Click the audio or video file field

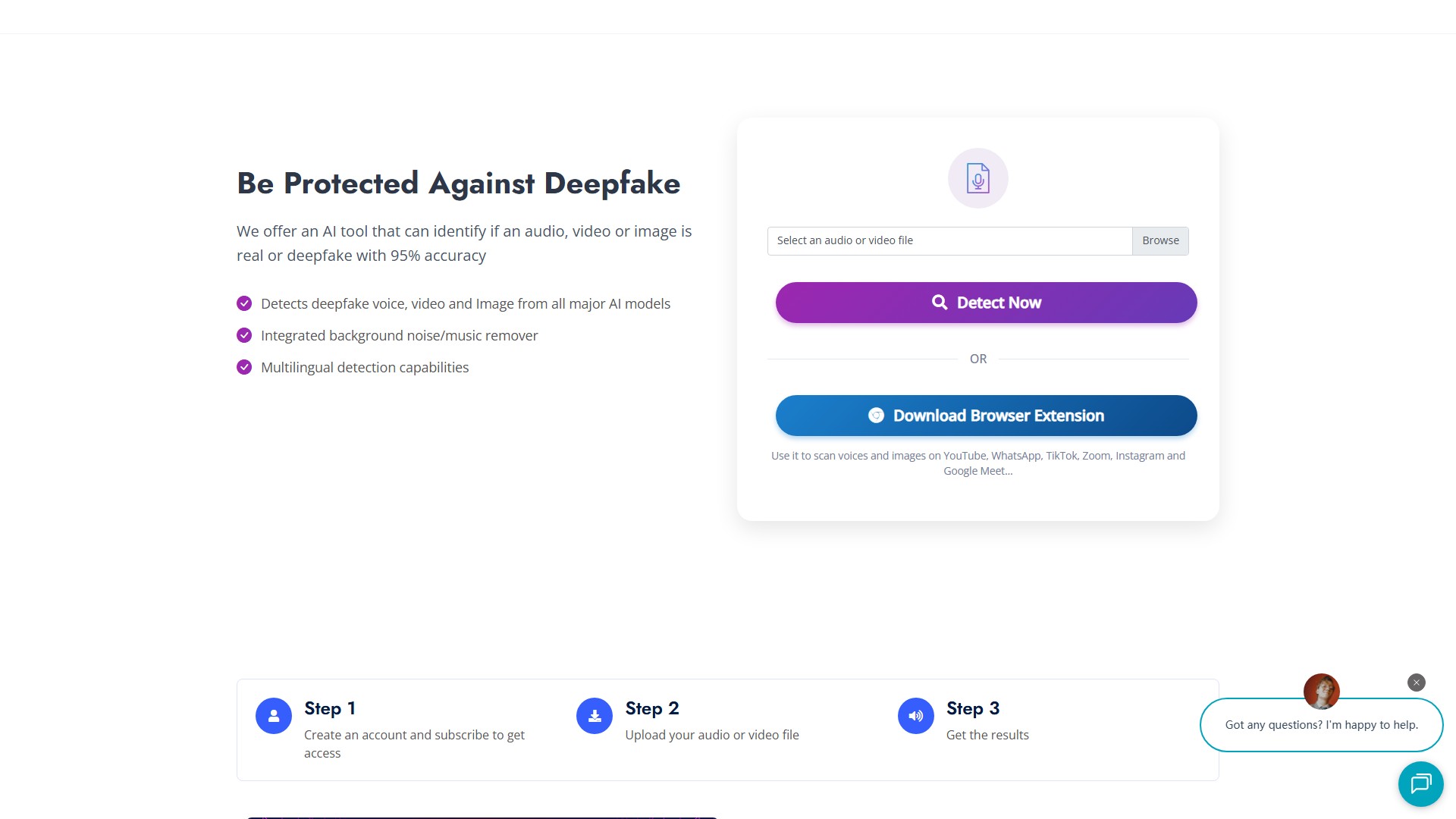click(949, 240)
